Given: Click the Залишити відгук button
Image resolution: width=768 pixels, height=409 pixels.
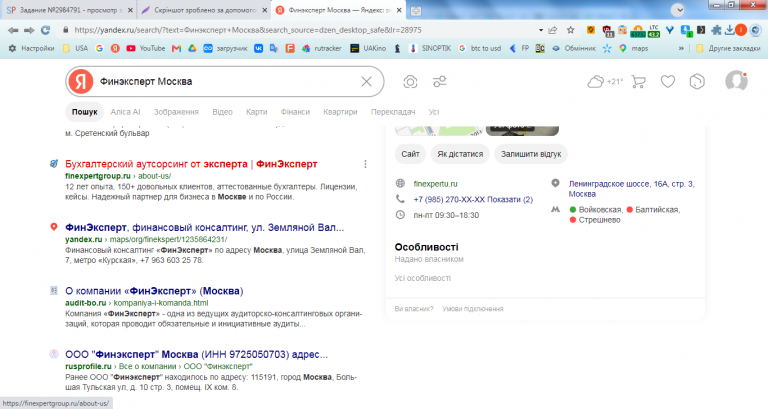Looking at the screenshot, I should click(531, 154).
